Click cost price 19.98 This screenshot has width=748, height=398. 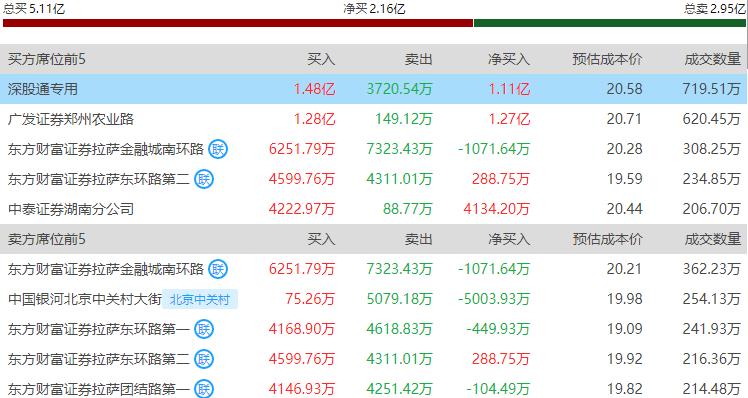(x=624, y=299)
